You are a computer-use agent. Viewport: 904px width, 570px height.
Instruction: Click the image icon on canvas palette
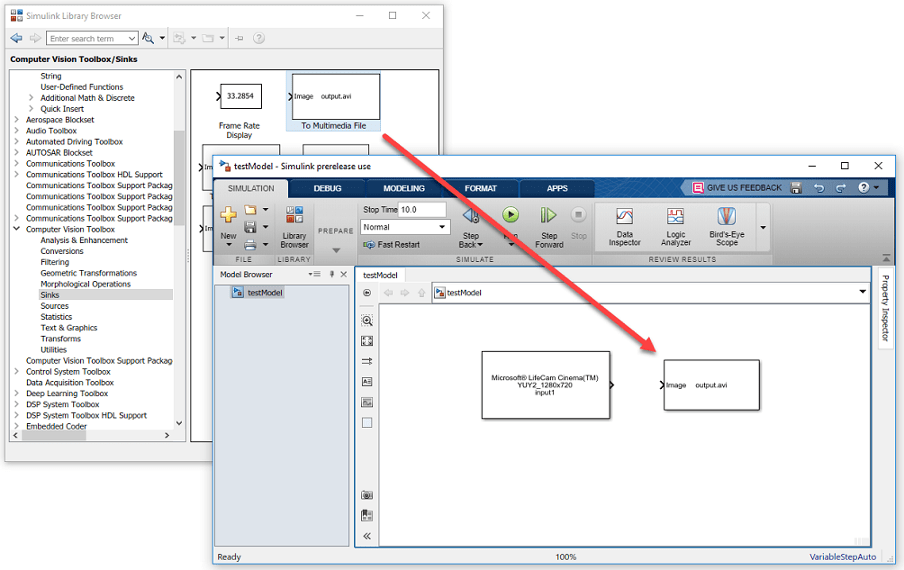point(367,402)
